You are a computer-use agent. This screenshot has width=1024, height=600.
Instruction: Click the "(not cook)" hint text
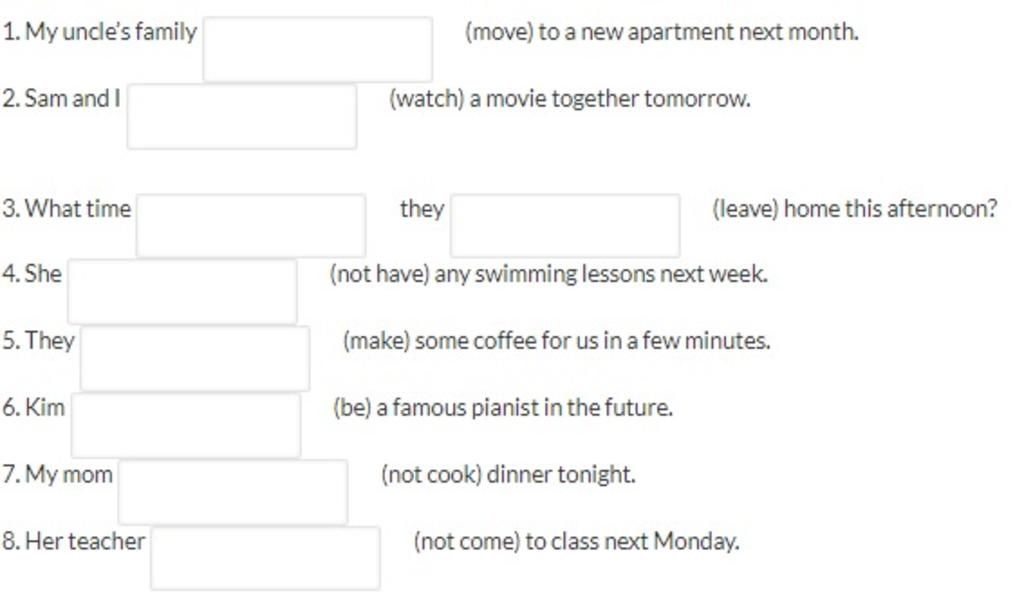pyautogui.click(x=431, y=474)
